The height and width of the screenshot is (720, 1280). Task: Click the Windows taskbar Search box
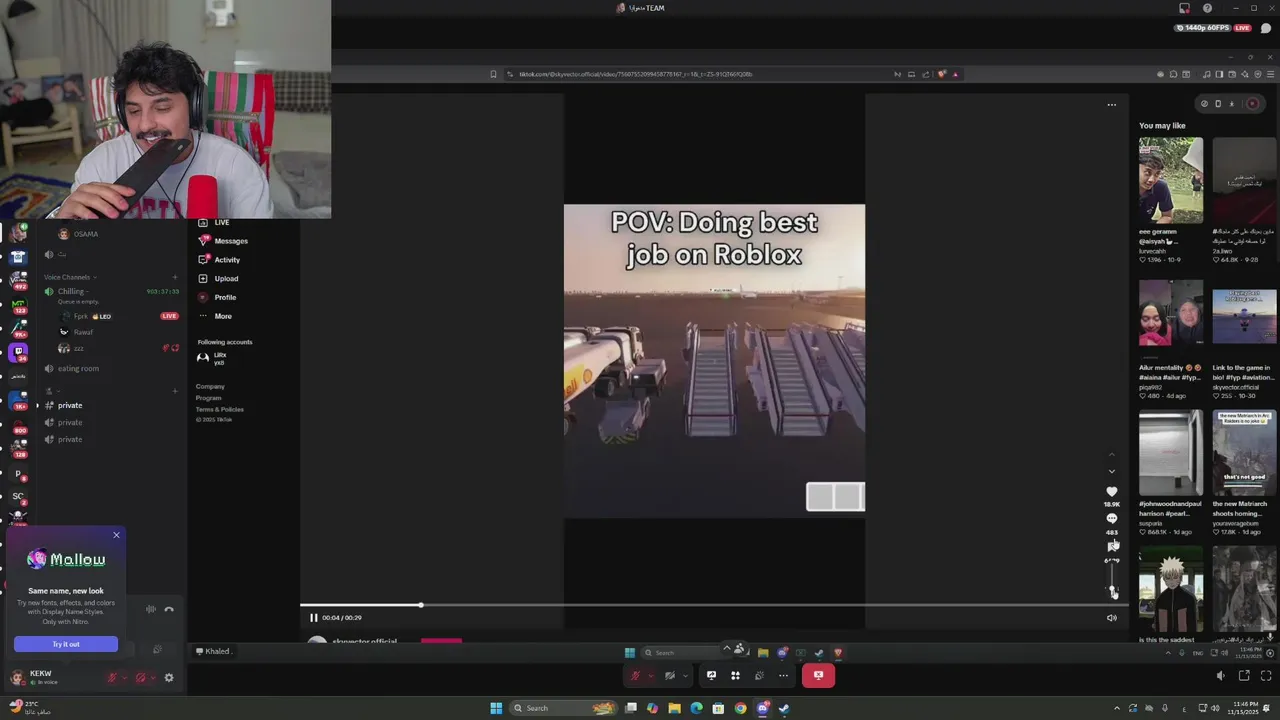click(563, 708)
